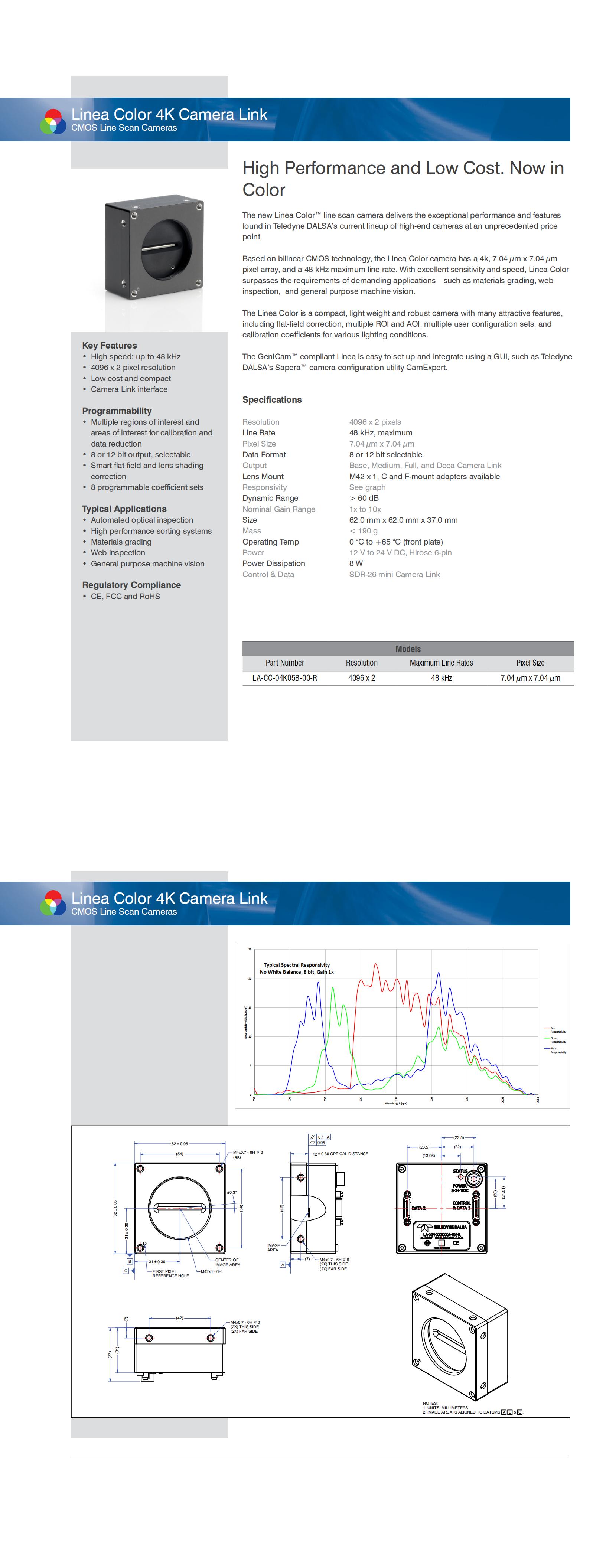Viewport: 606px width, 1568px height.
Task: Click 'Low cost and compact' bullet
Action: pyautogui.click(x=130, y=379)
